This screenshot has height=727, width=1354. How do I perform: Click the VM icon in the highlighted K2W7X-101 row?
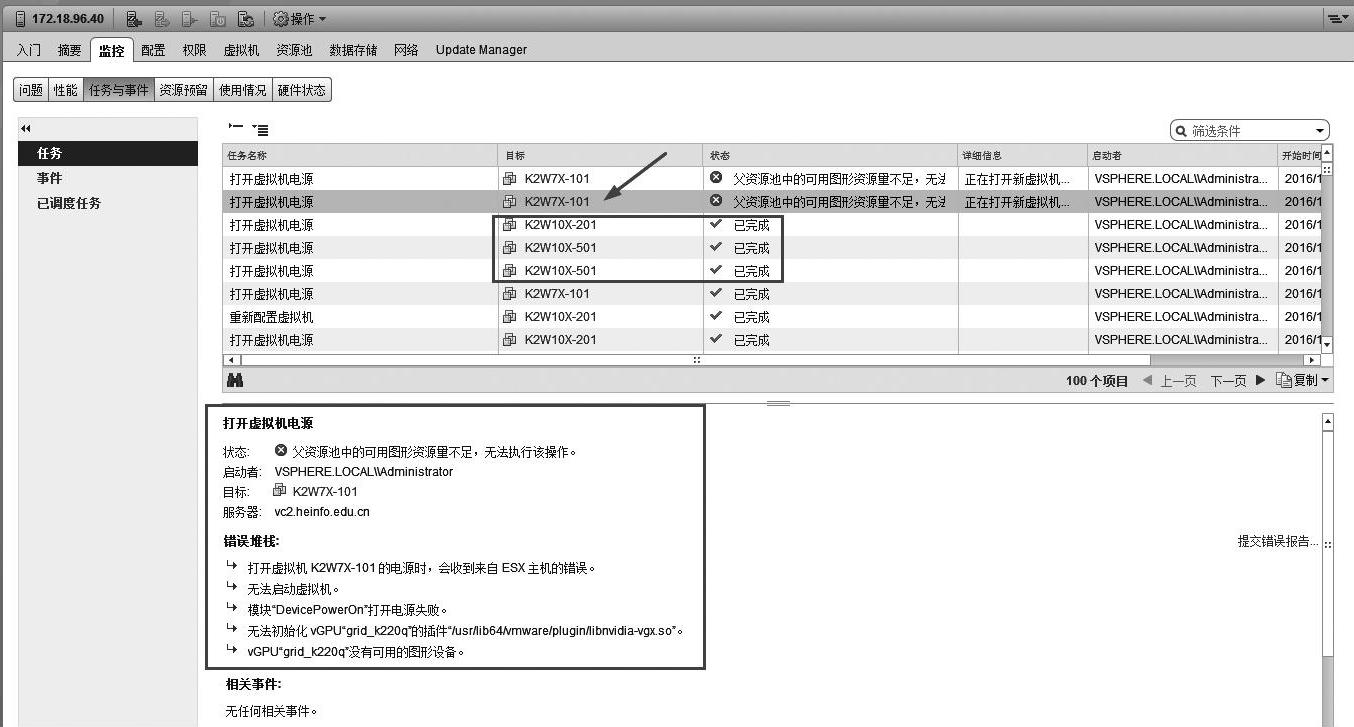[509, 202]
